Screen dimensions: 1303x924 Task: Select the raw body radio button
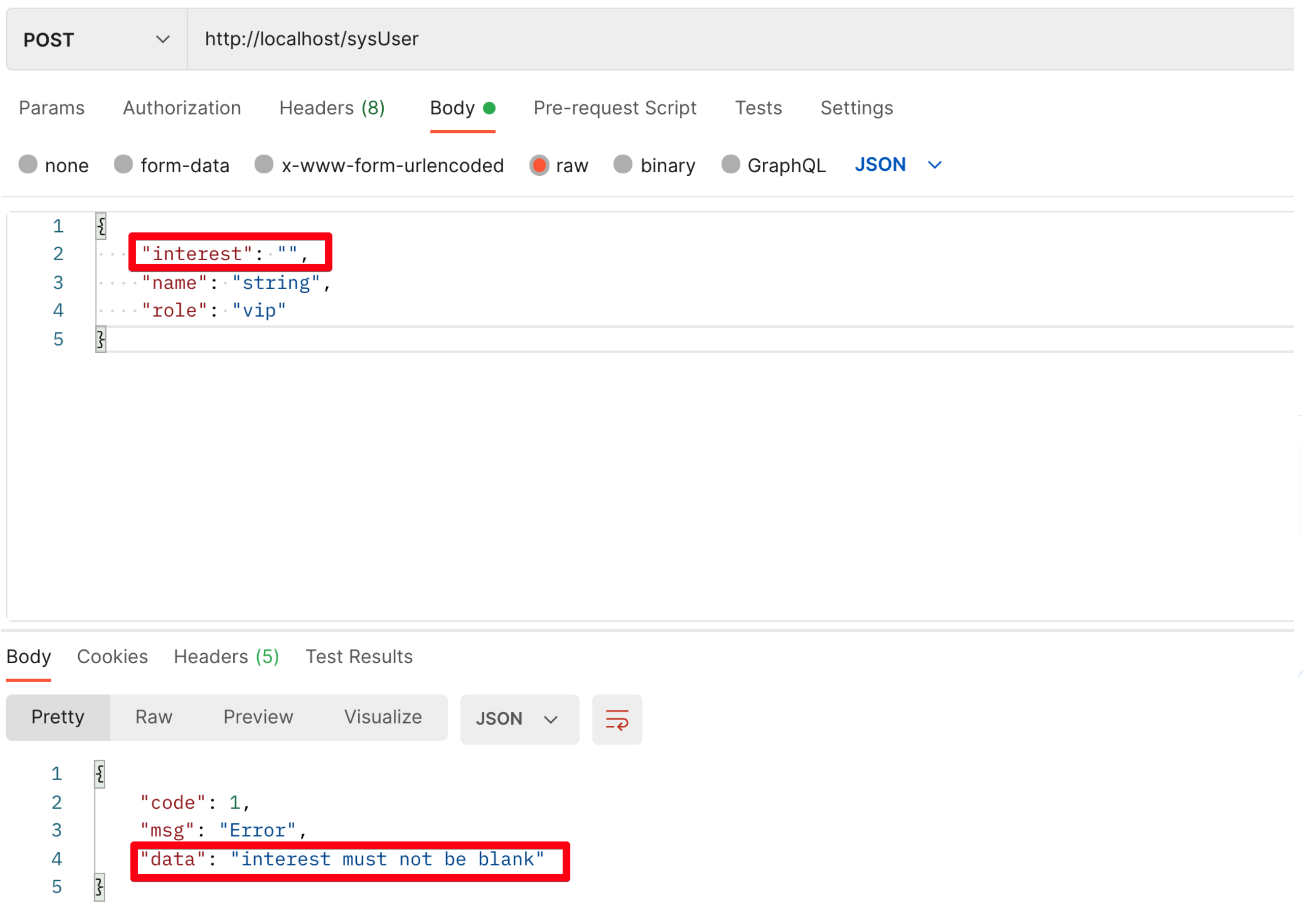tap(539, 165)
